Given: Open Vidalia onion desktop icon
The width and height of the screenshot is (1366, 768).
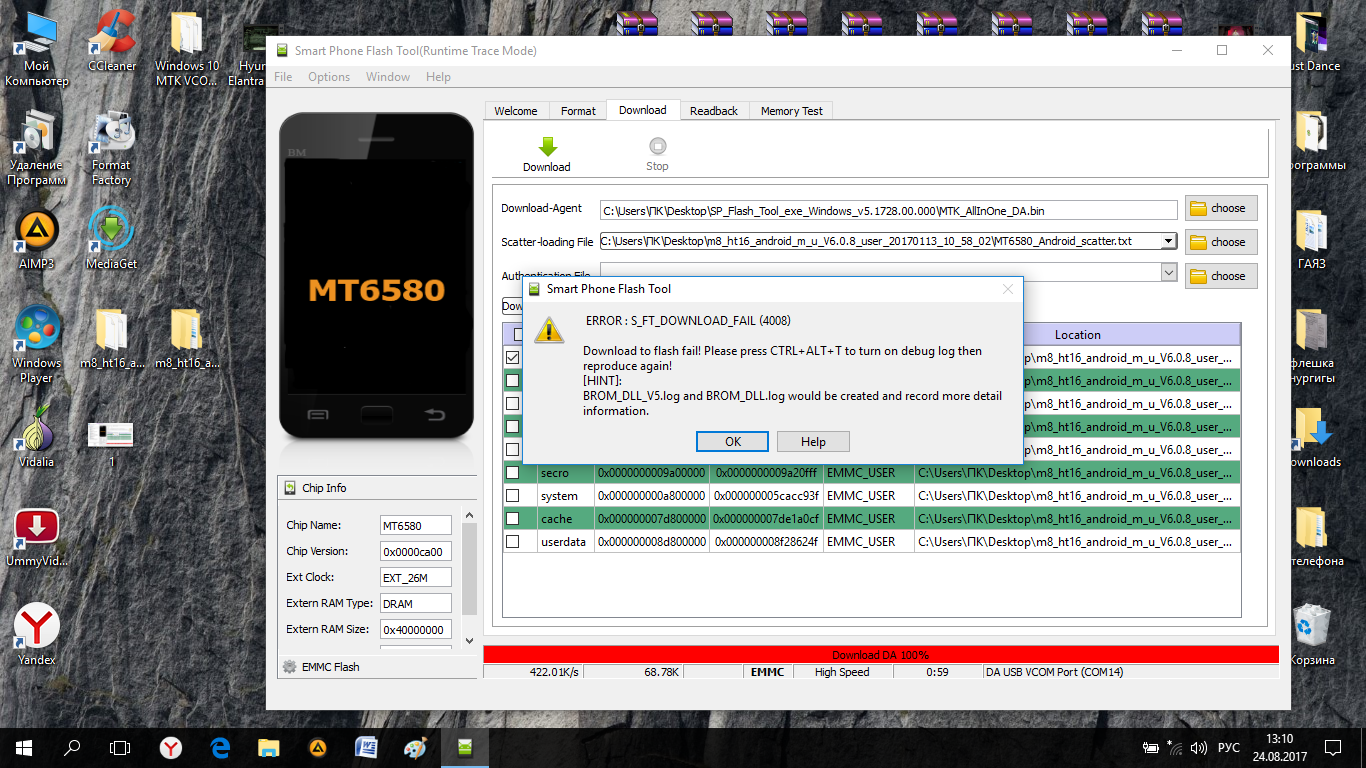Looking at the screenshot, I should click(x=36, y=430).
